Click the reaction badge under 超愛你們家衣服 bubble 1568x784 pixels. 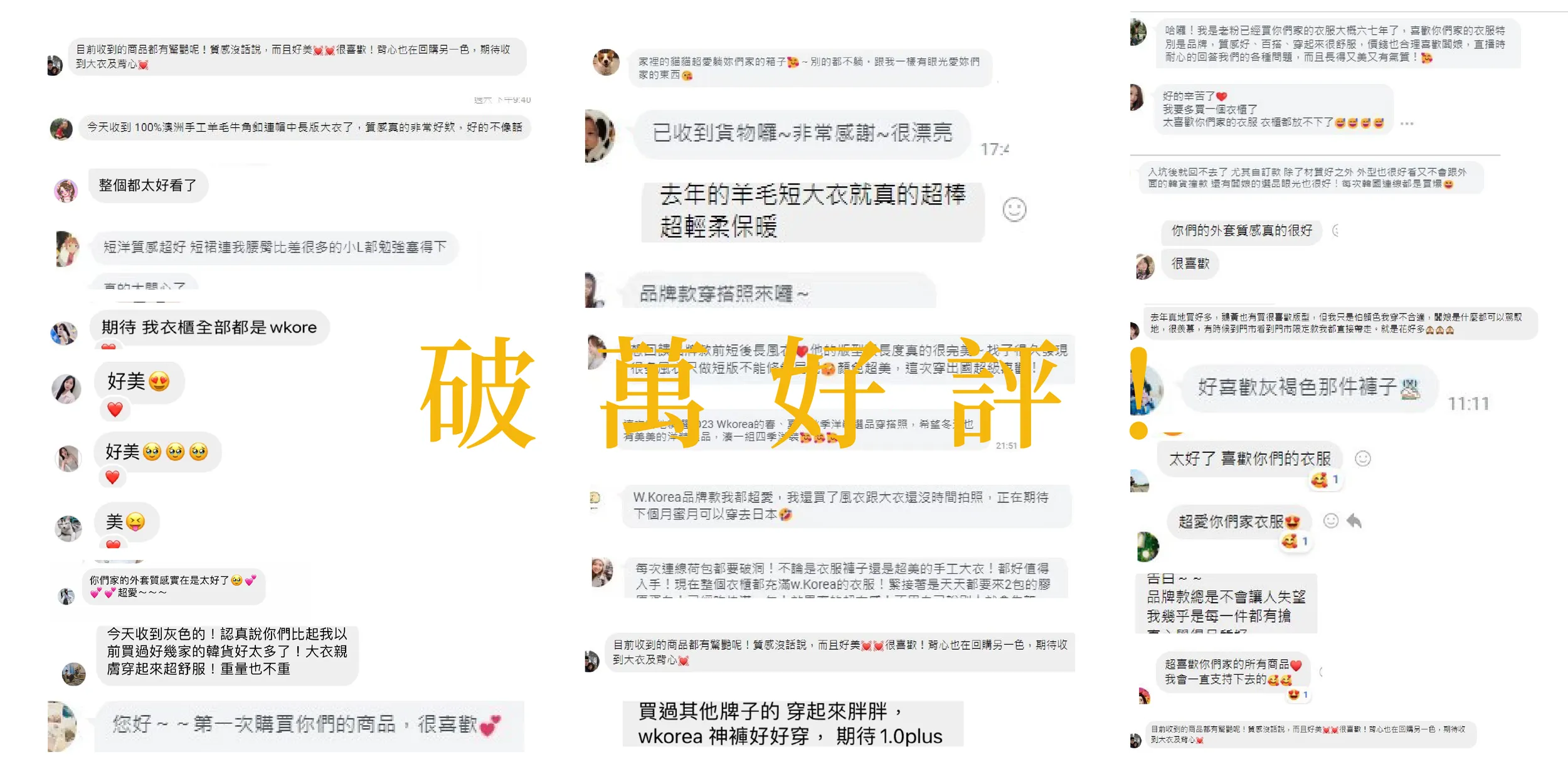1296,541
